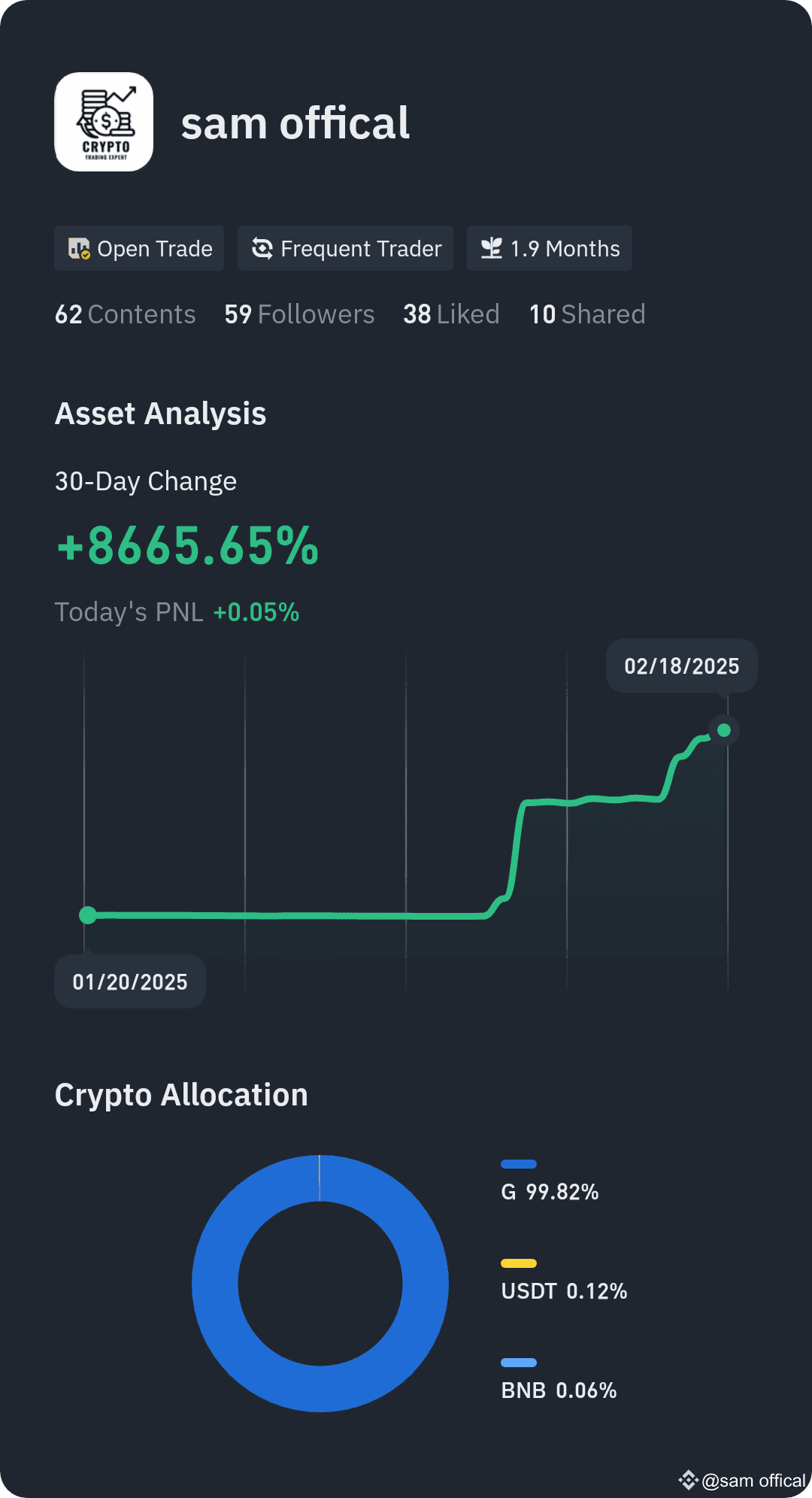Open the Crypto Allocation section
This screenshot has height=1498, width=812.
point(181,1095)
